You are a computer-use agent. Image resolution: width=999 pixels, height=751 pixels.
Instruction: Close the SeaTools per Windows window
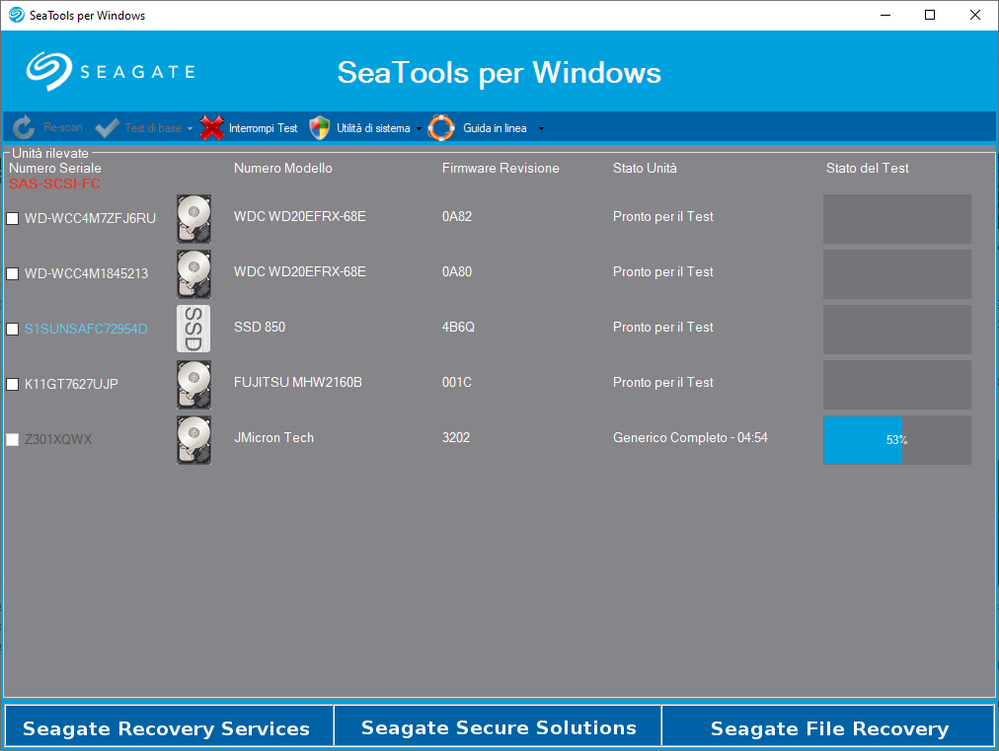[975, 15]
